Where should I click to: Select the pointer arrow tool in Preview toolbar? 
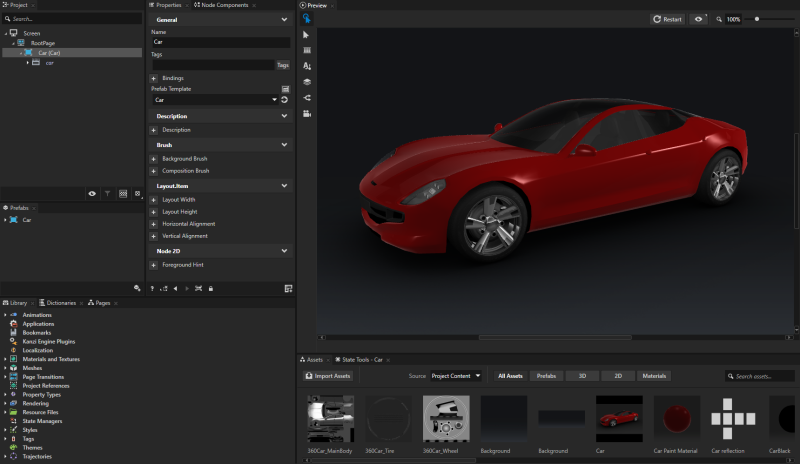click(307, 34)
